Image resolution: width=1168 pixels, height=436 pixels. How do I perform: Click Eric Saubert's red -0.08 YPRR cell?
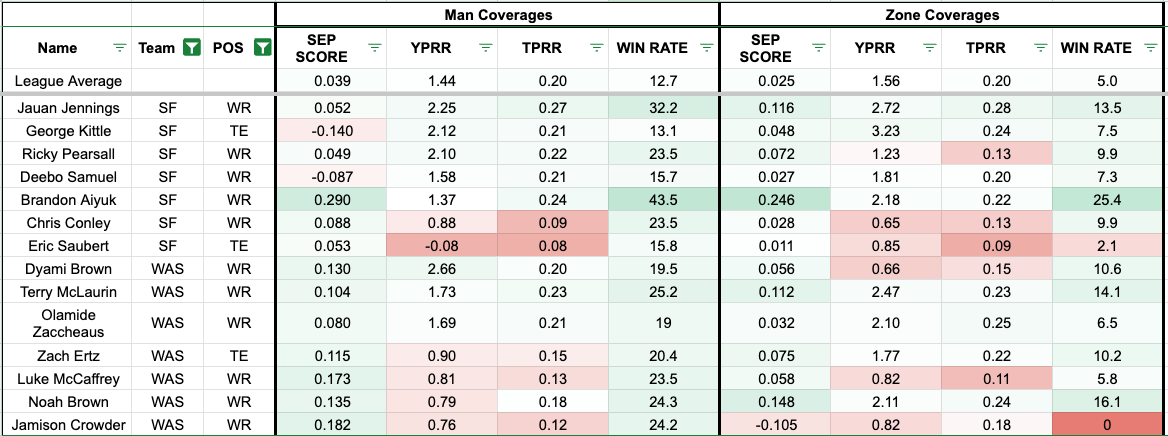[442, 246]
